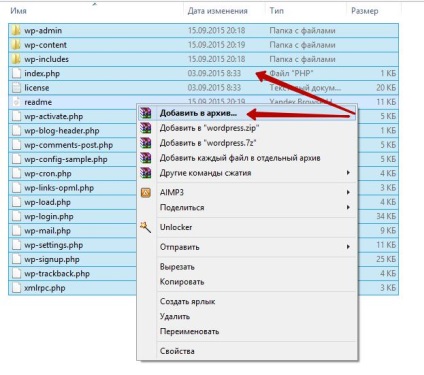This screenshot has width=424, height=375.
Task: Sort by 'Дата изменения' column header
Action: [x=217, y=11]
